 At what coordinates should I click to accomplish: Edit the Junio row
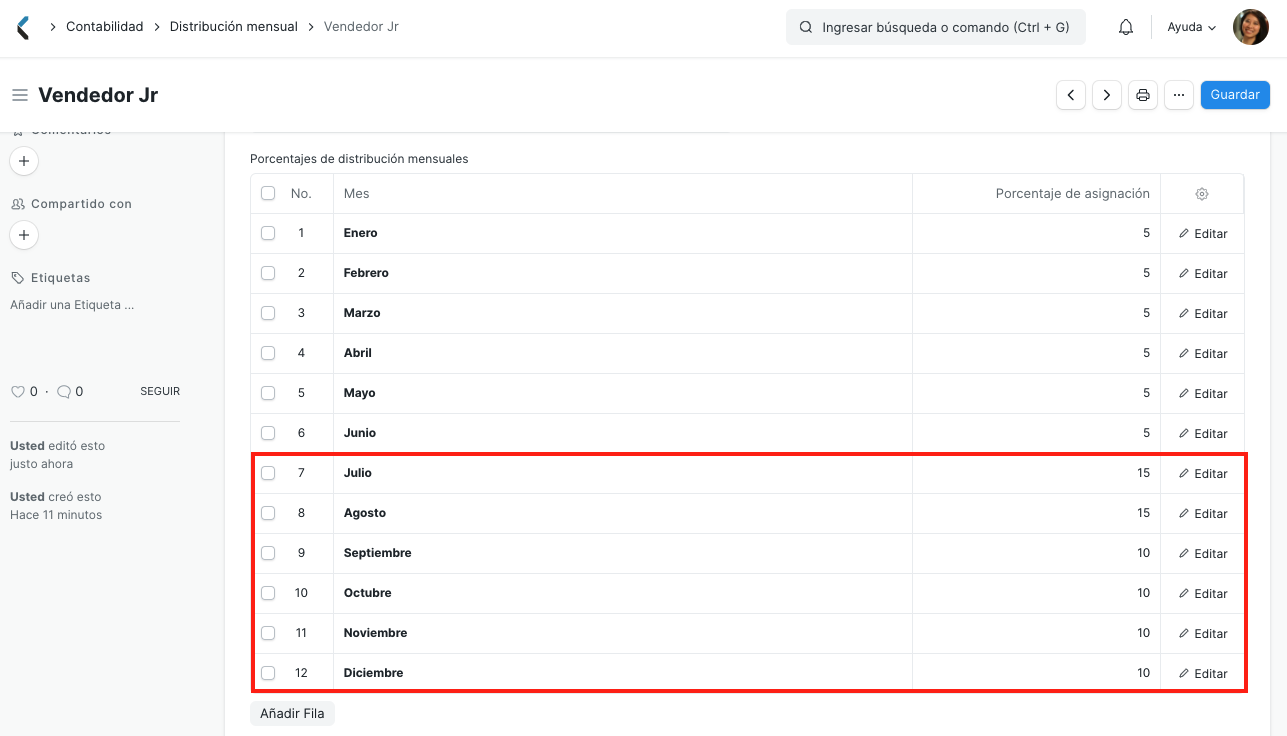pos(1203,434)
